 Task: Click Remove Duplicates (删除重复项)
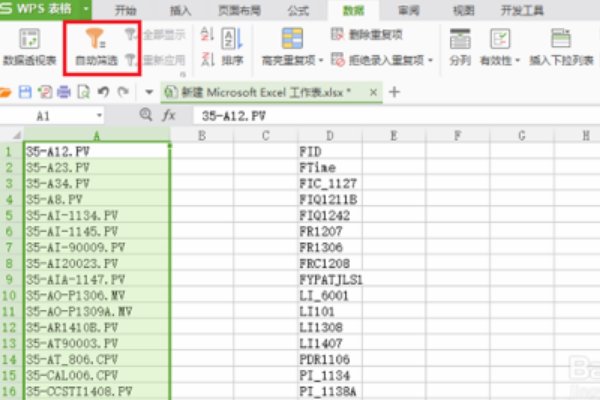(367, 35)
